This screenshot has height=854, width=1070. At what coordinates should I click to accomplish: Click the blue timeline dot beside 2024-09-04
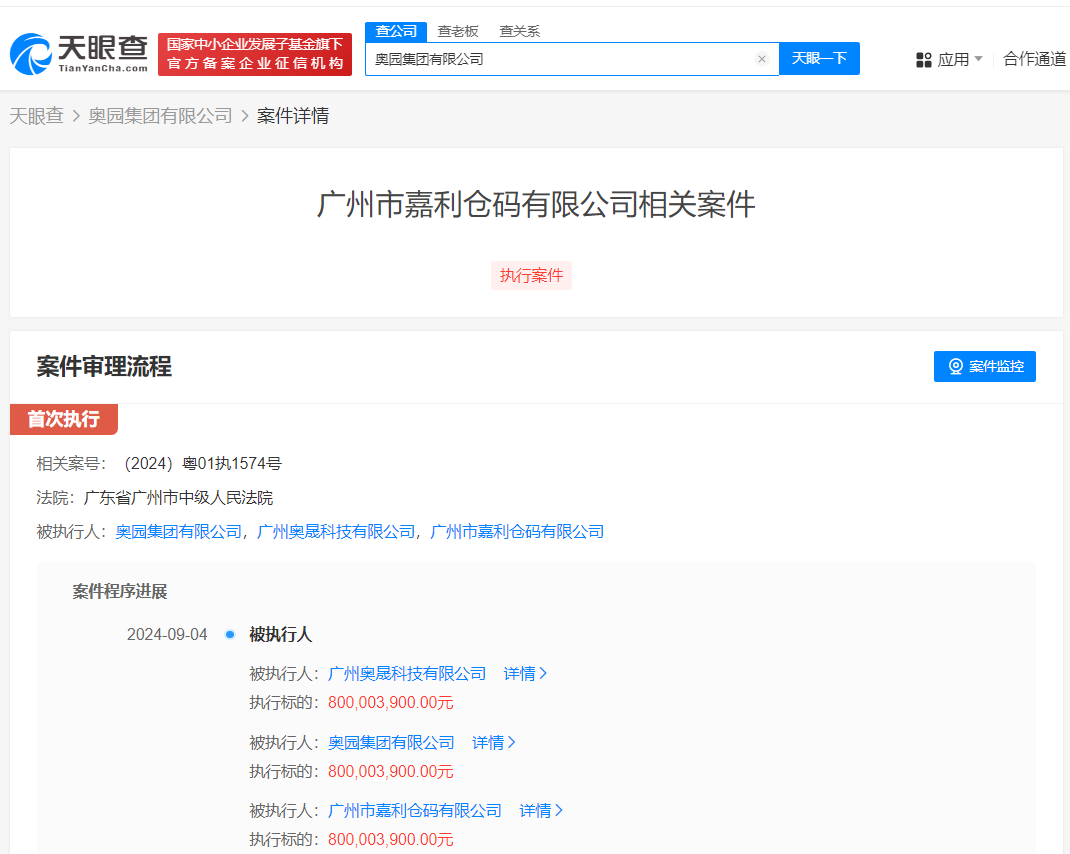230,634
